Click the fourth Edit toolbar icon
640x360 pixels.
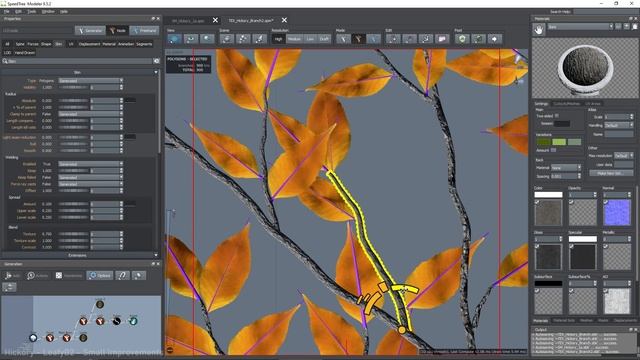click(442, 39)
